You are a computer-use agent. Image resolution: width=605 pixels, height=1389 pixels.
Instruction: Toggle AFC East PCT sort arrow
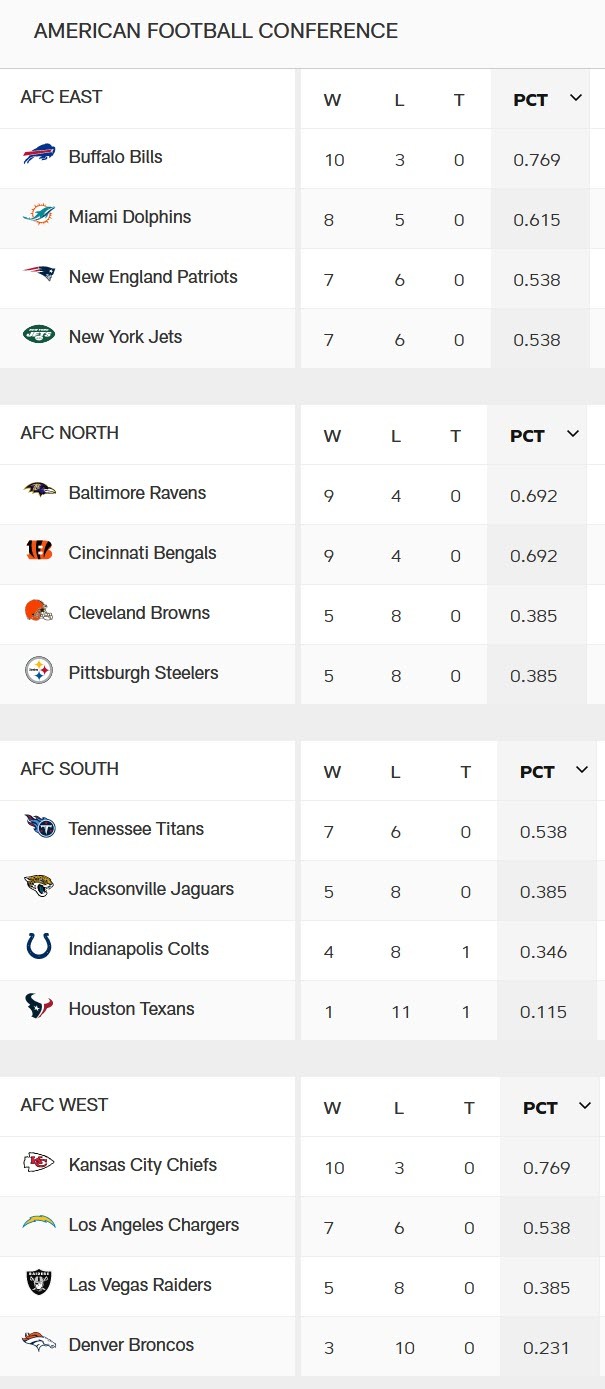(576, 98)
